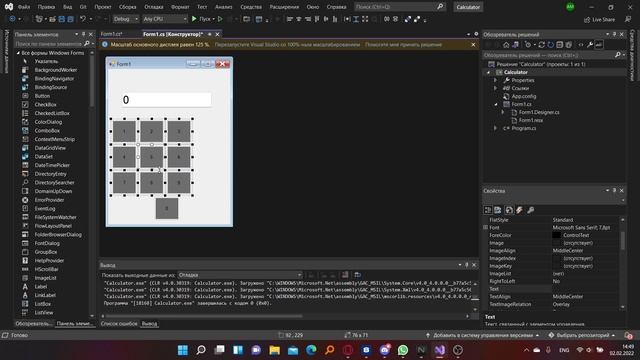Open the Debug configuration dropdown
Image resolution: width=640 pixels, height=360 pixels.
125,19
